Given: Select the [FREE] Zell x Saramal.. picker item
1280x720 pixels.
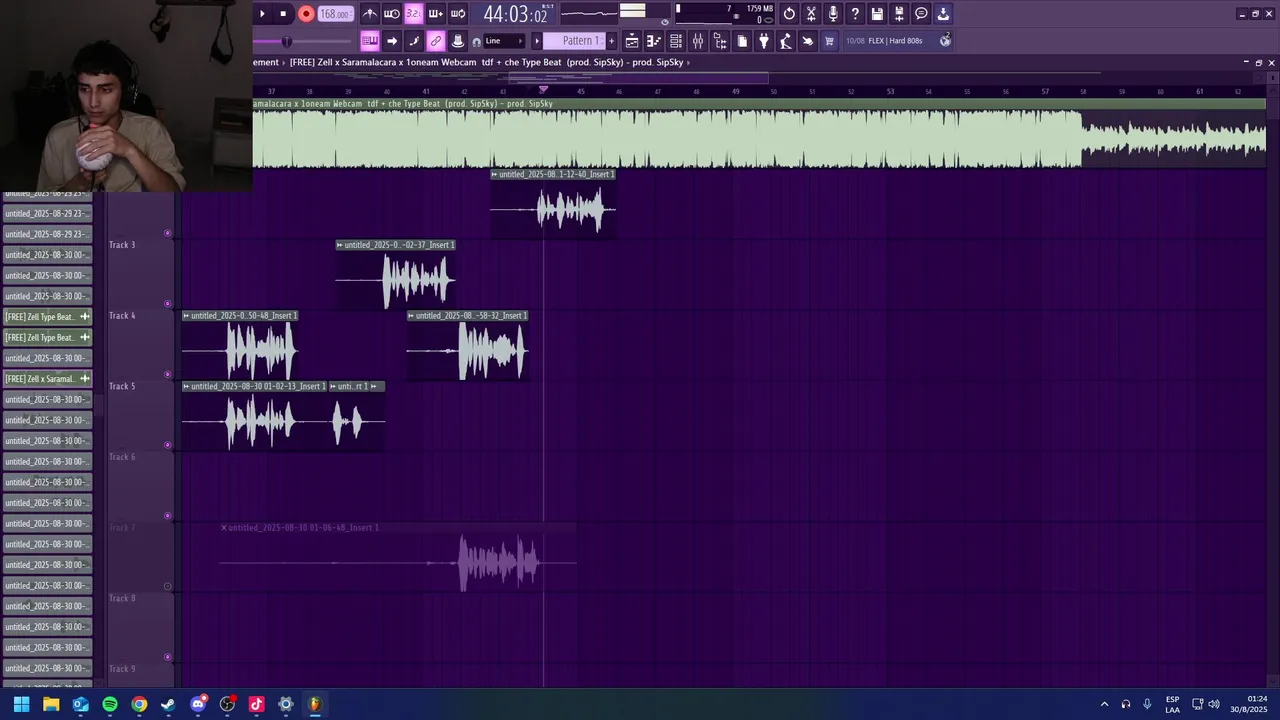Looking at the screenshot, I should 47,379.
